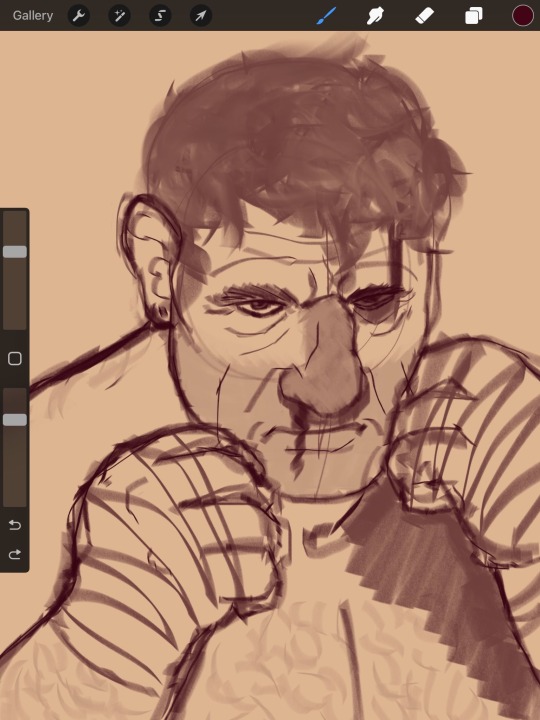Screen dimensions: 540x720
Task: Redo the last undone stroke
Action: [x=15, y=554]
